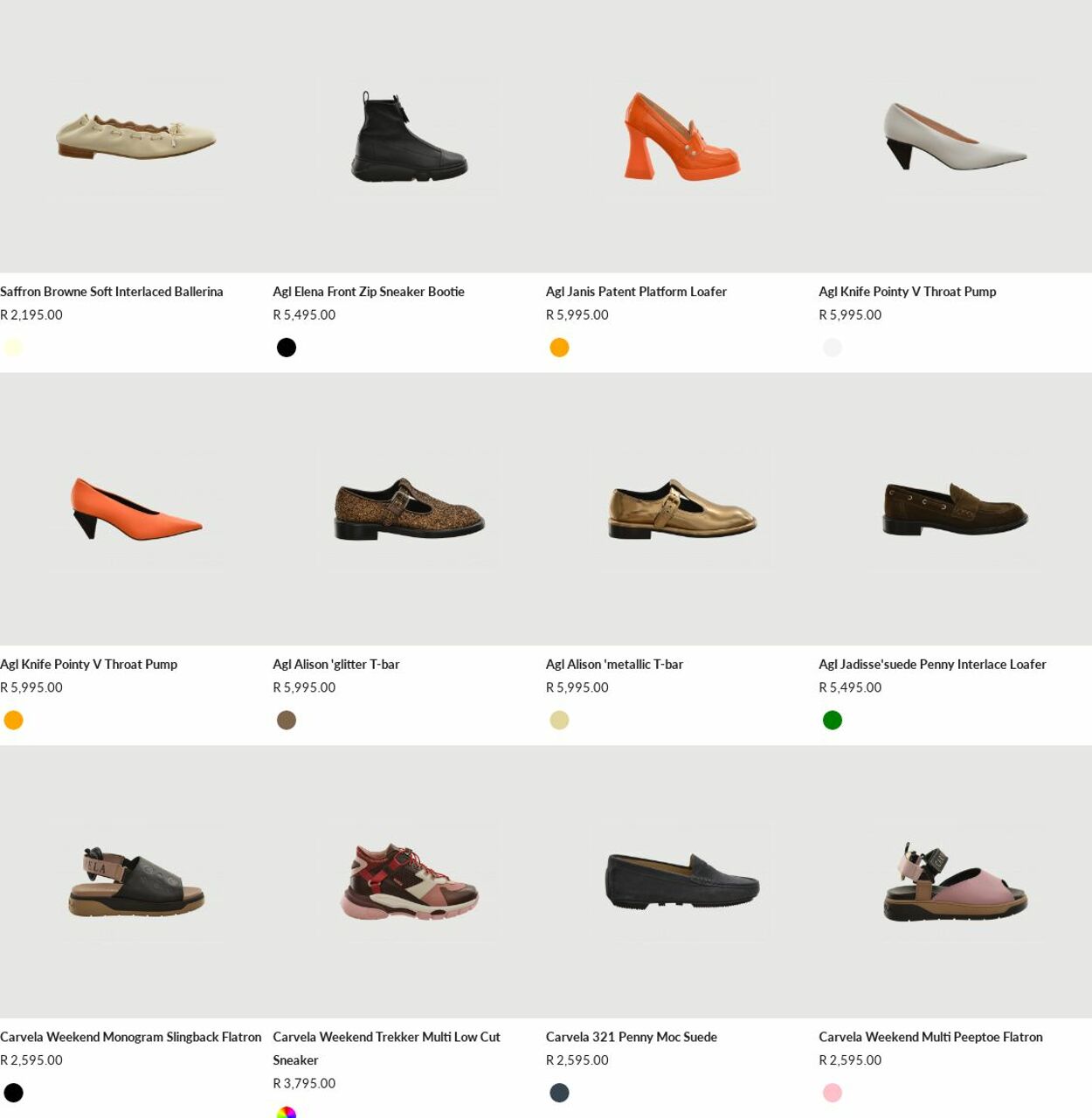
Task: Select black swatch under Agl Elena Bootie
Action: coord(287,348)
